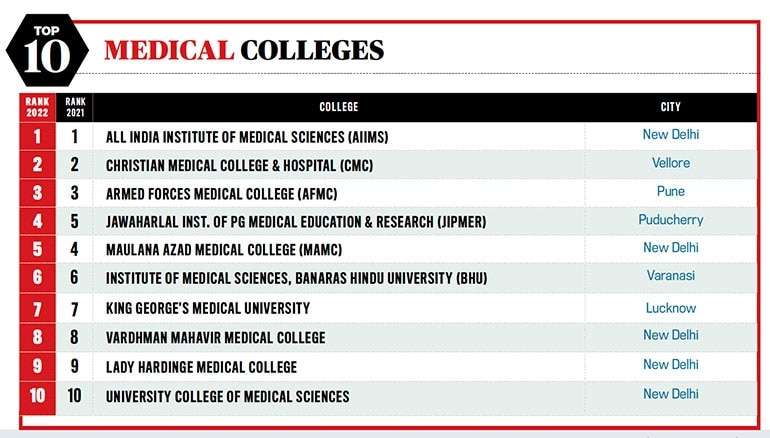770x438 pixels.
Task: Open the Banaras Hindu University entry
Action: [x=298, y=277]
